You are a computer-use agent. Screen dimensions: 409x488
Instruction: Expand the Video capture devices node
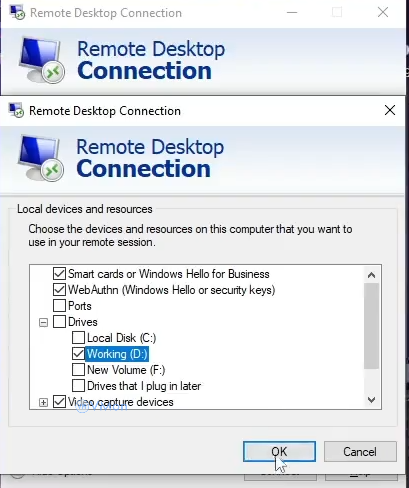(x=43, y=402)
